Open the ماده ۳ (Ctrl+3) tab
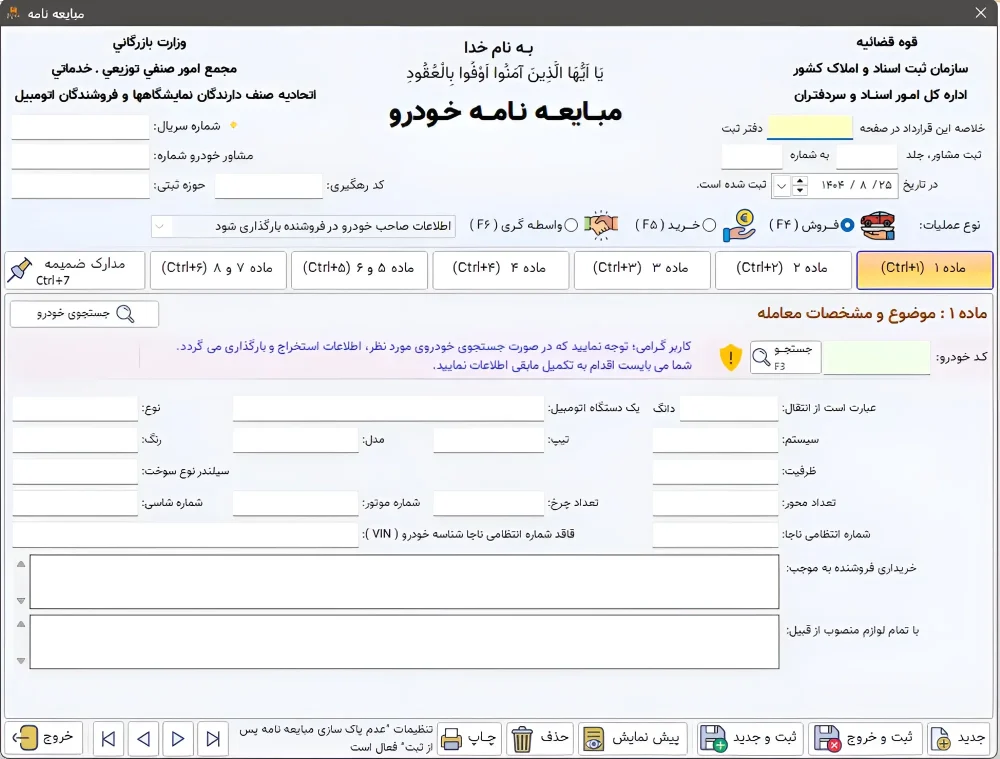1000x759 pixels. click(642, 270)
